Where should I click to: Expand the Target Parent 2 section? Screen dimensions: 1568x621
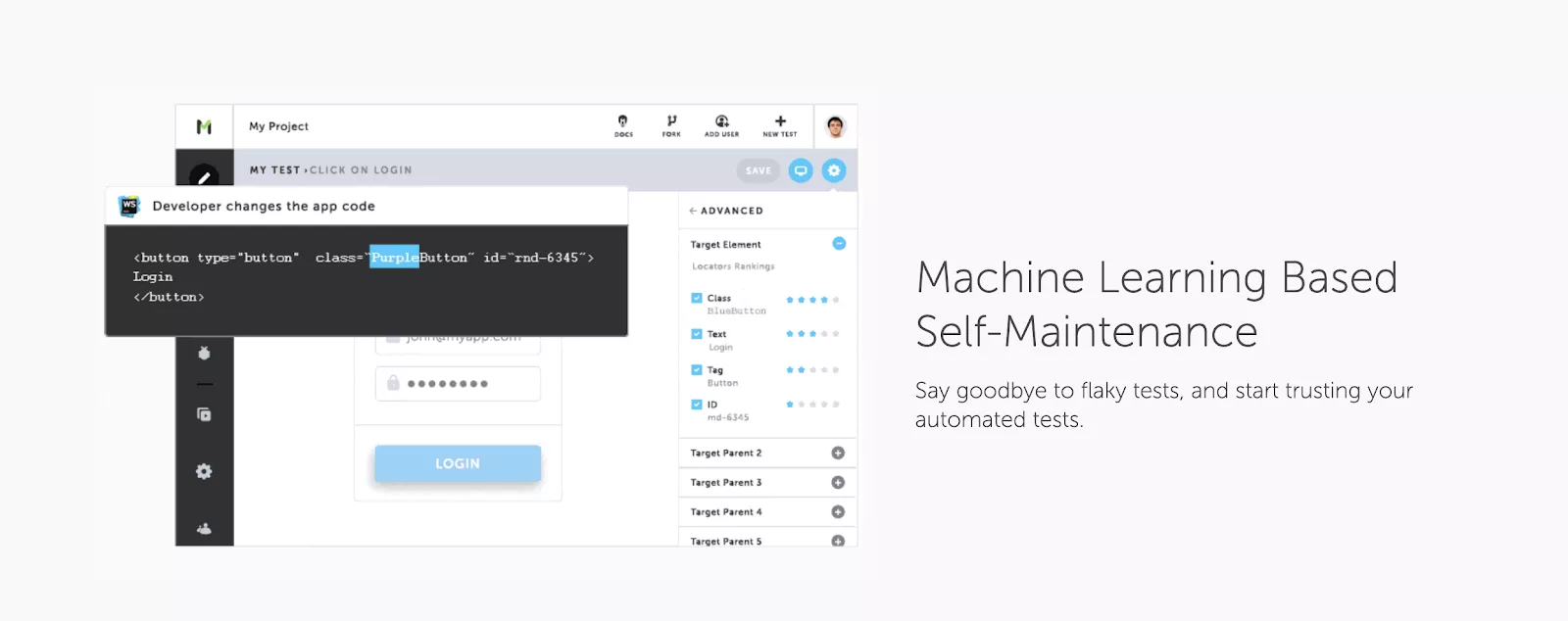[x=838, y=453]
